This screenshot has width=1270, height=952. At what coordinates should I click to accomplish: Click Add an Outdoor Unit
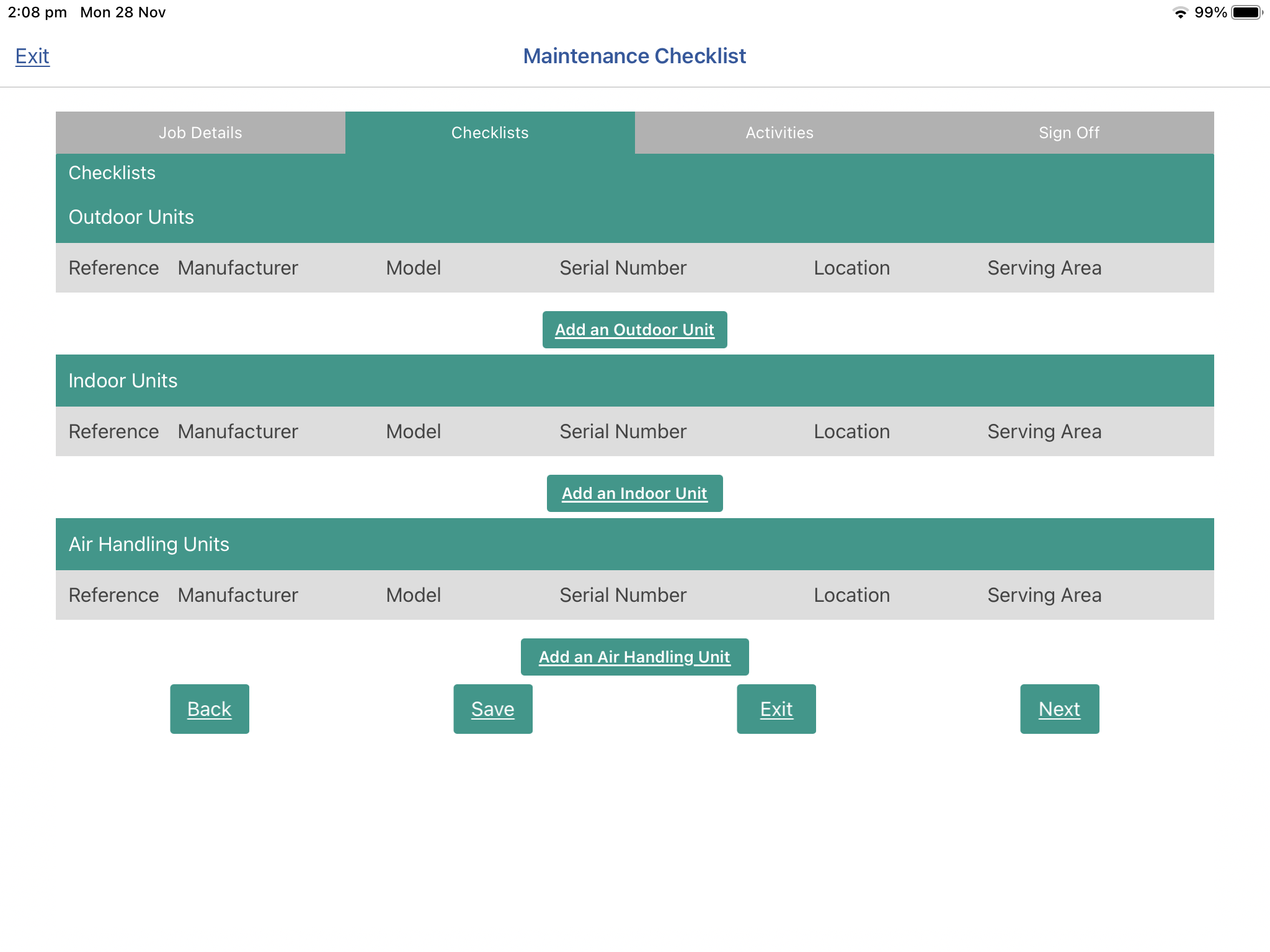tap(634, 330)
